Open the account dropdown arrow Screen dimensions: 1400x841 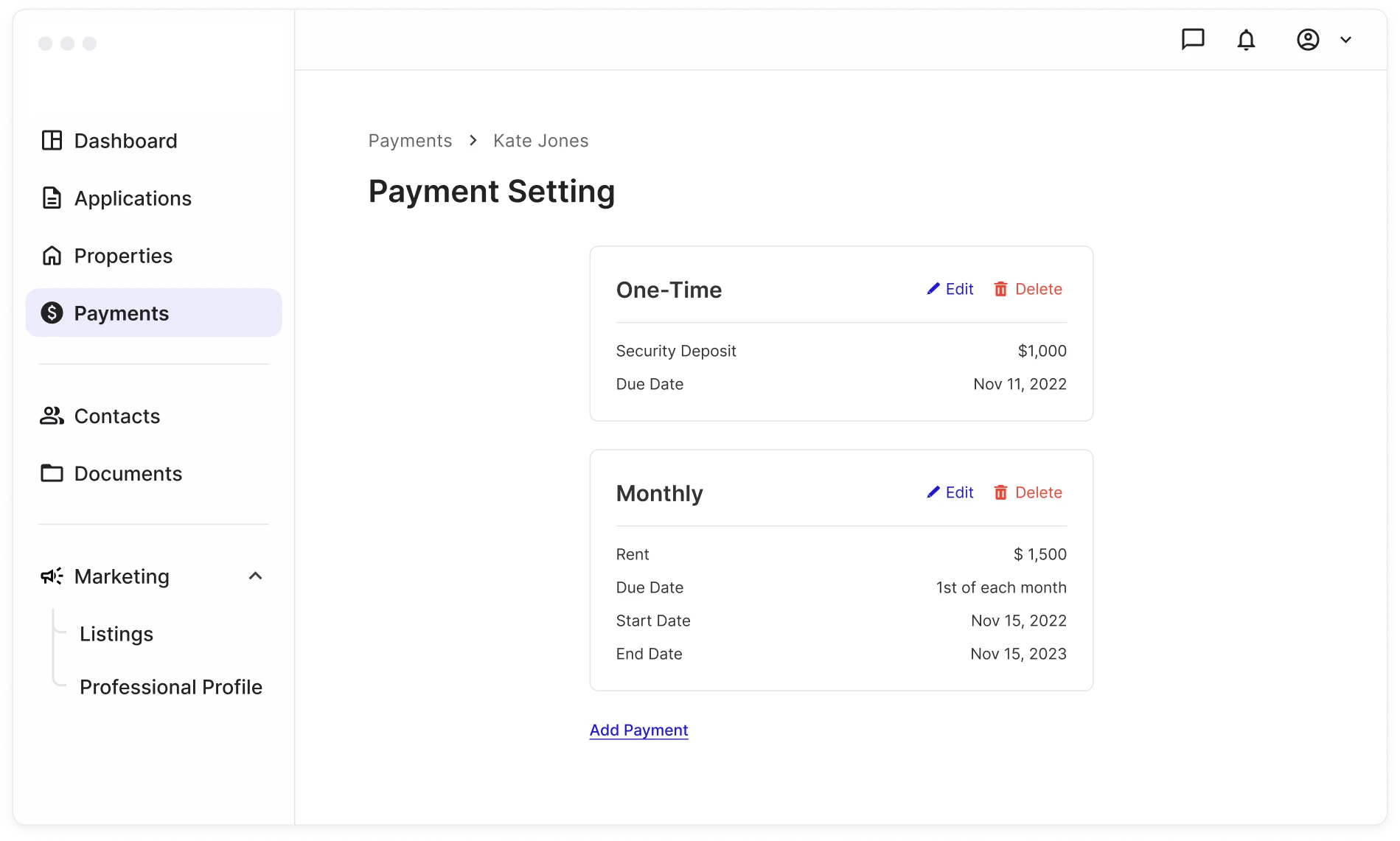pyautogui.click(x=1345, y=40)
